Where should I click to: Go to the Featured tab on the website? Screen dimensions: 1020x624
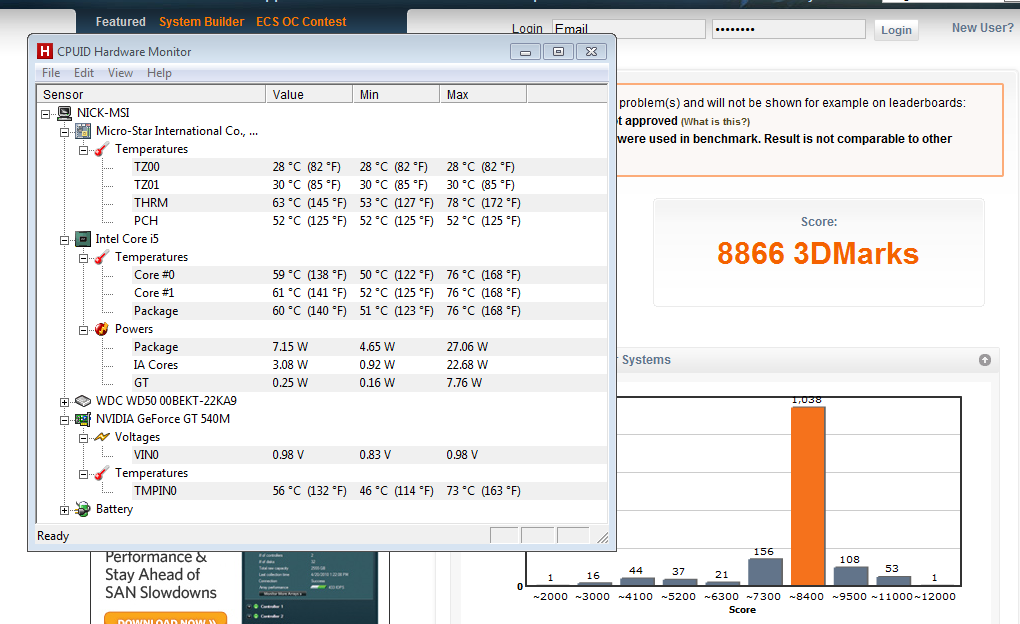120,21
